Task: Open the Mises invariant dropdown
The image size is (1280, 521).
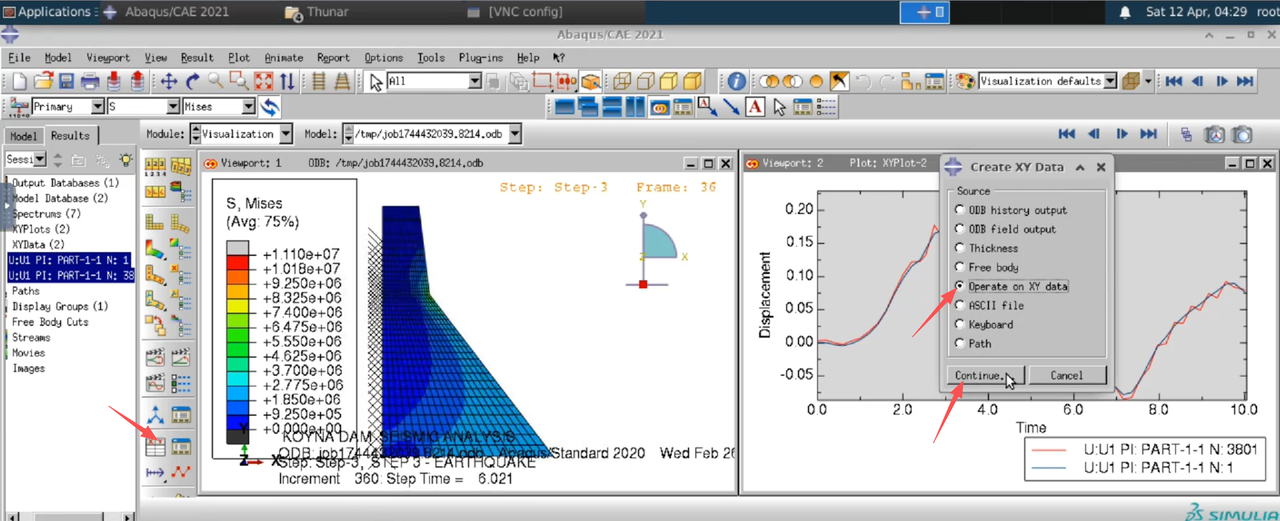Action: pos(248,106)
